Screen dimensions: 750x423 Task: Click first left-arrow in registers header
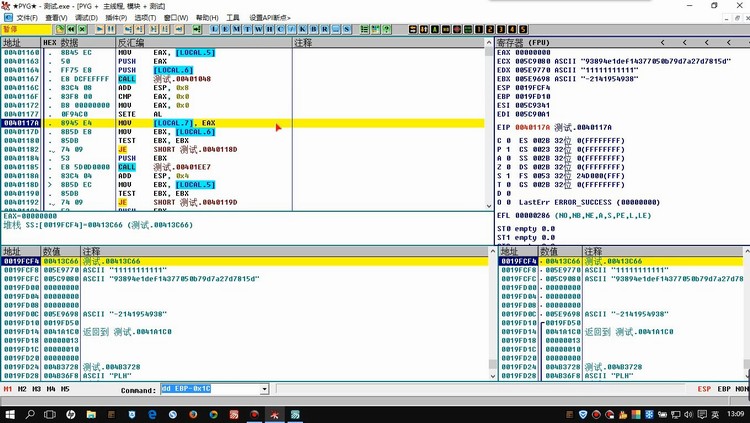coord(662,43)
